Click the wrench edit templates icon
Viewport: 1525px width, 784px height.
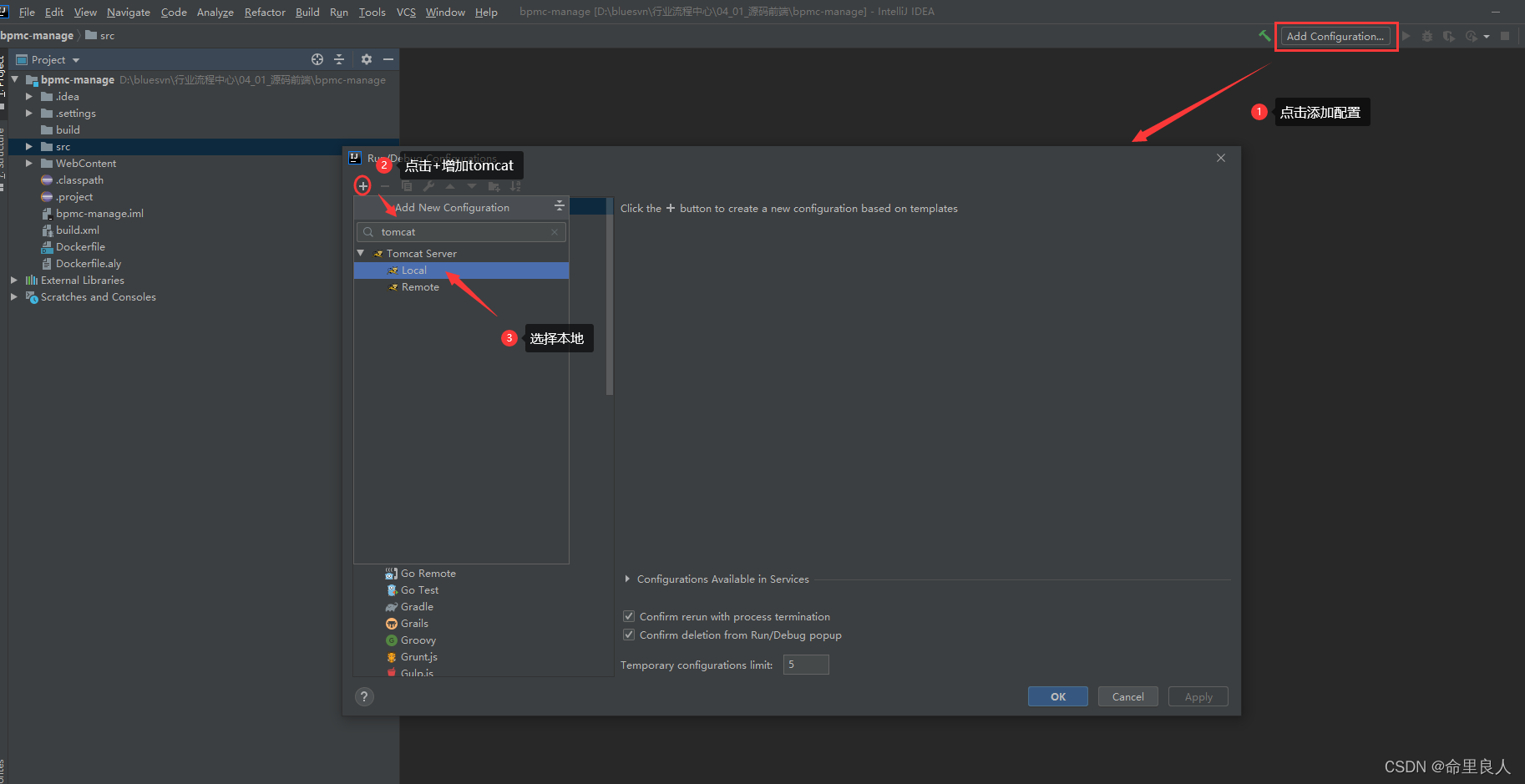(428, 186)
